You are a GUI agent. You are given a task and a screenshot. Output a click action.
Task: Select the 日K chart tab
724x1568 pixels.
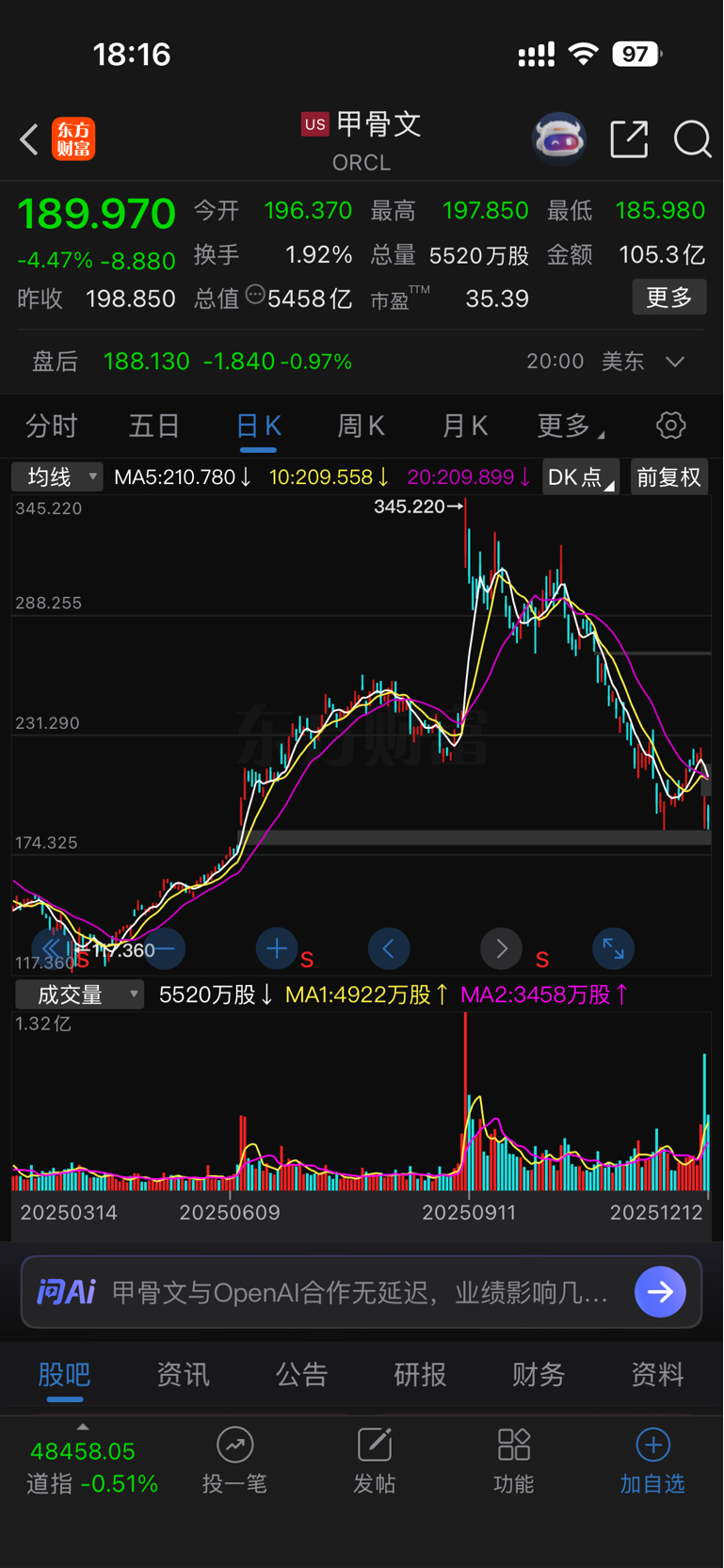pyautogui.click(x=258, y=426)
